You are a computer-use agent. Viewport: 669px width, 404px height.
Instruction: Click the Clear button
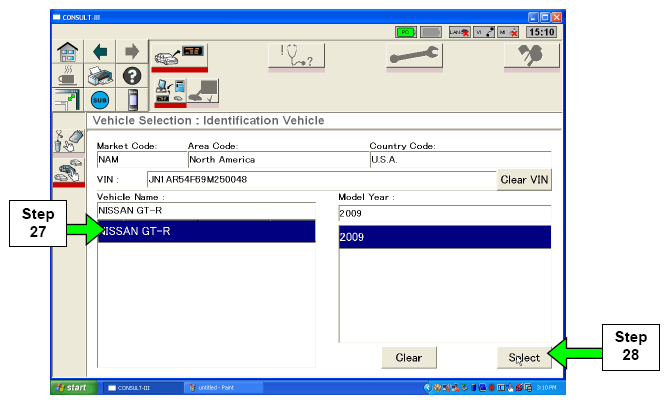408,357
